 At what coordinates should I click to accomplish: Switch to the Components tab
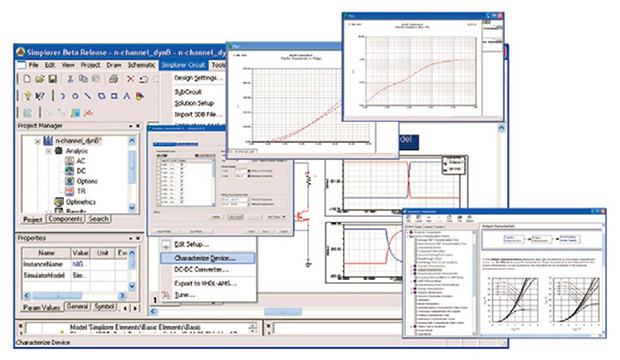(x=65, y=219)
